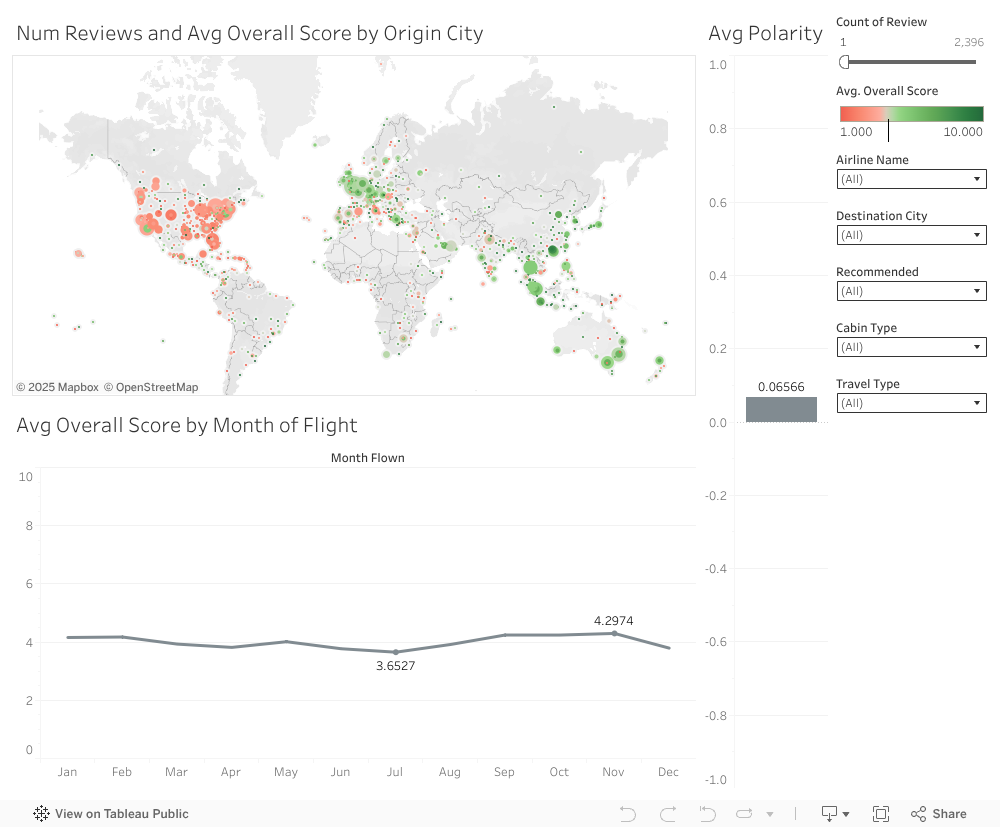Click the Revert icon in the toolbar
1000x827 pixels.
(707, 814)
